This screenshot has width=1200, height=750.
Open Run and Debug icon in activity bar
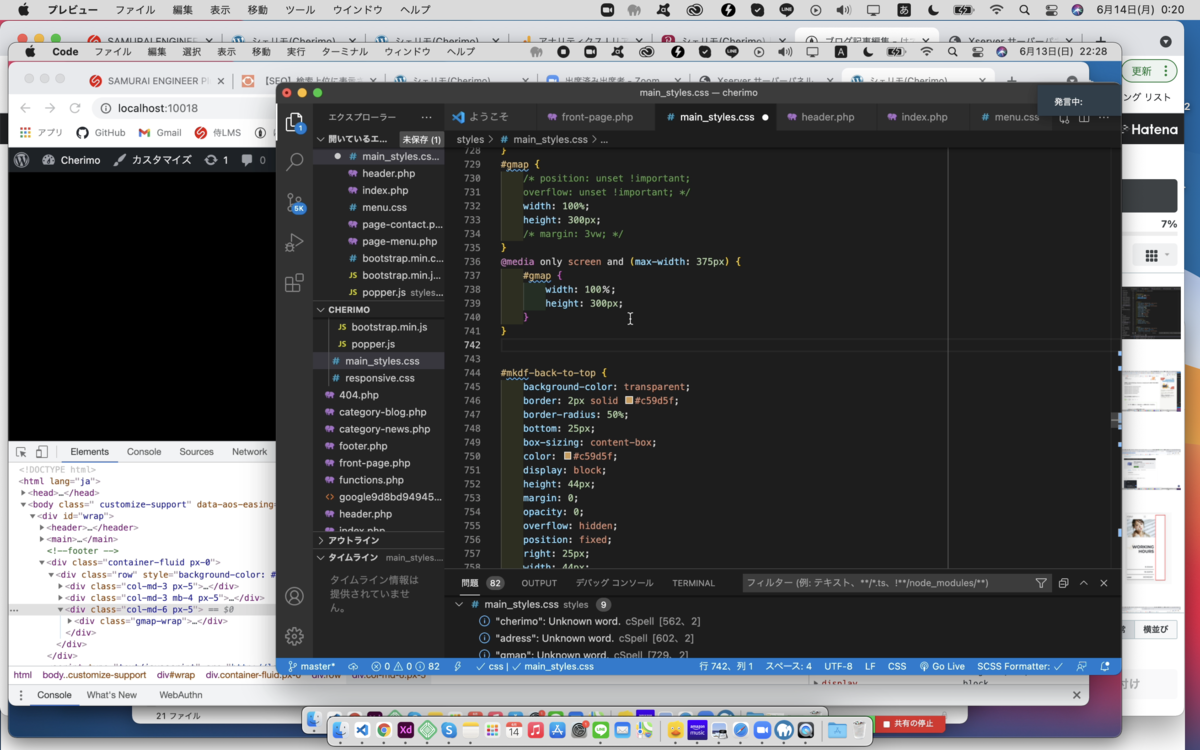pyautogui.click(x=294, y=243)
